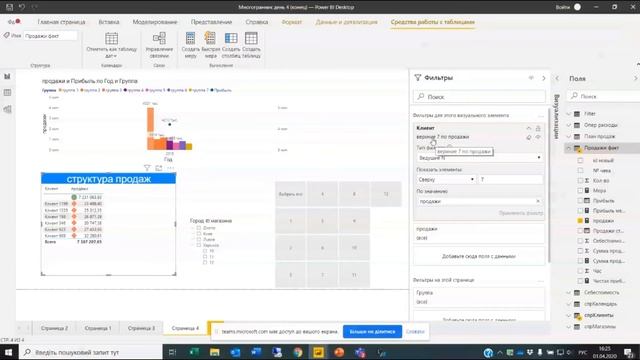
Task: Click 'Сховати' link in sharing bar
Action: coord(415,332)
